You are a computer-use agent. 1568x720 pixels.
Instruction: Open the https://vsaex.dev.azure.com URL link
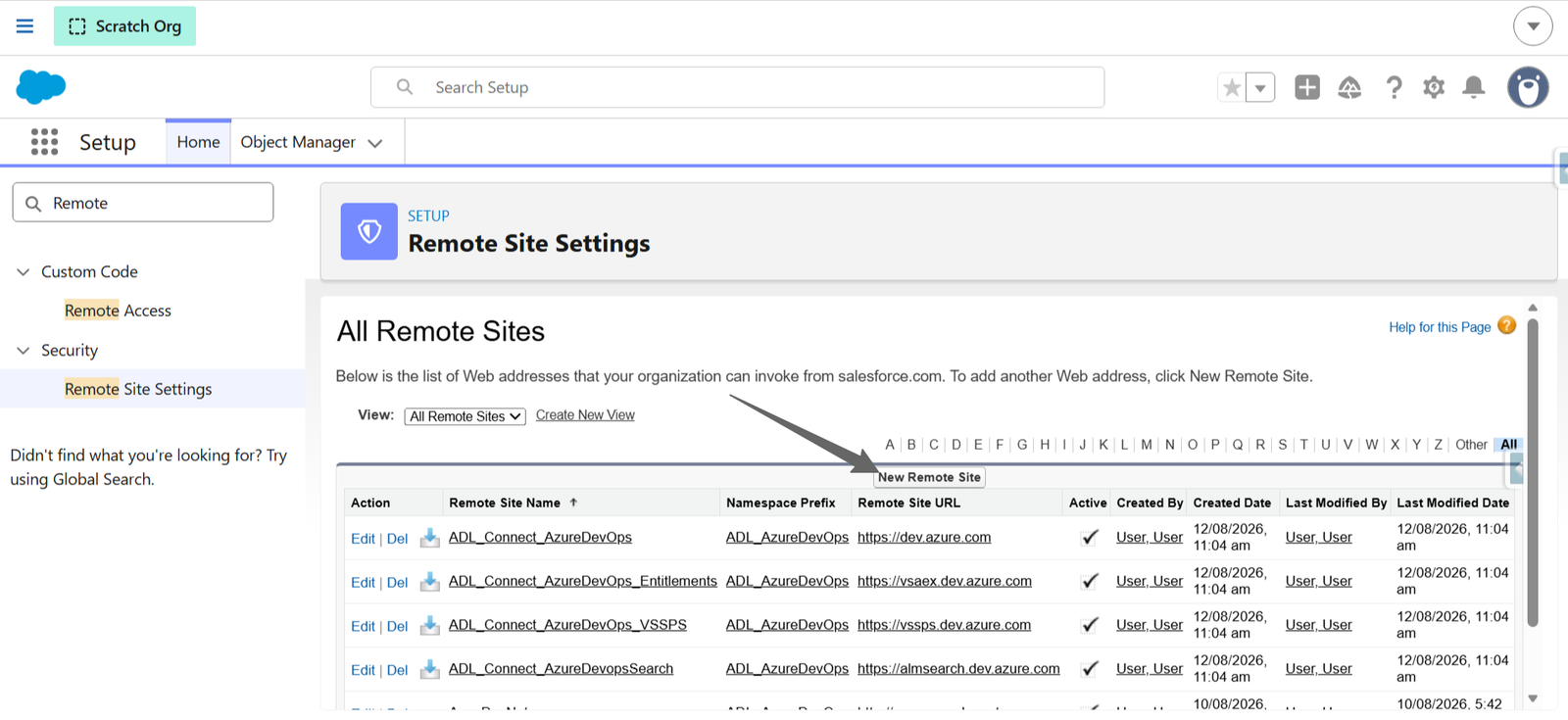(945, 581)
